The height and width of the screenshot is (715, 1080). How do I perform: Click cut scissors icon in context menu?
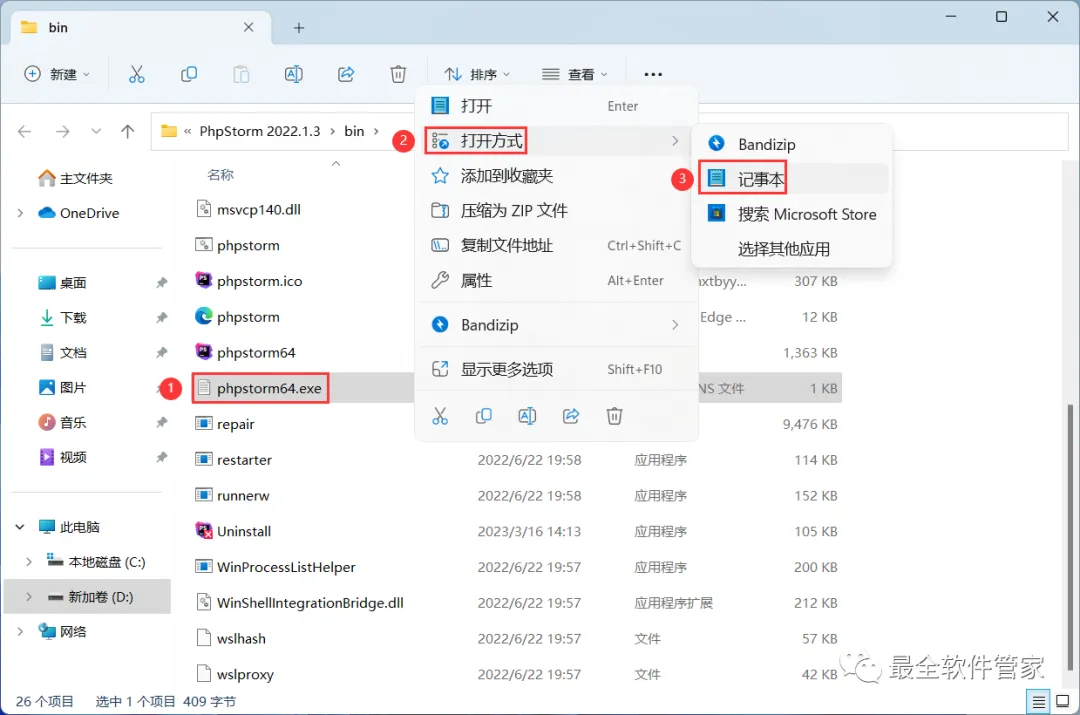pyautogui.click(x=439, y=416)
